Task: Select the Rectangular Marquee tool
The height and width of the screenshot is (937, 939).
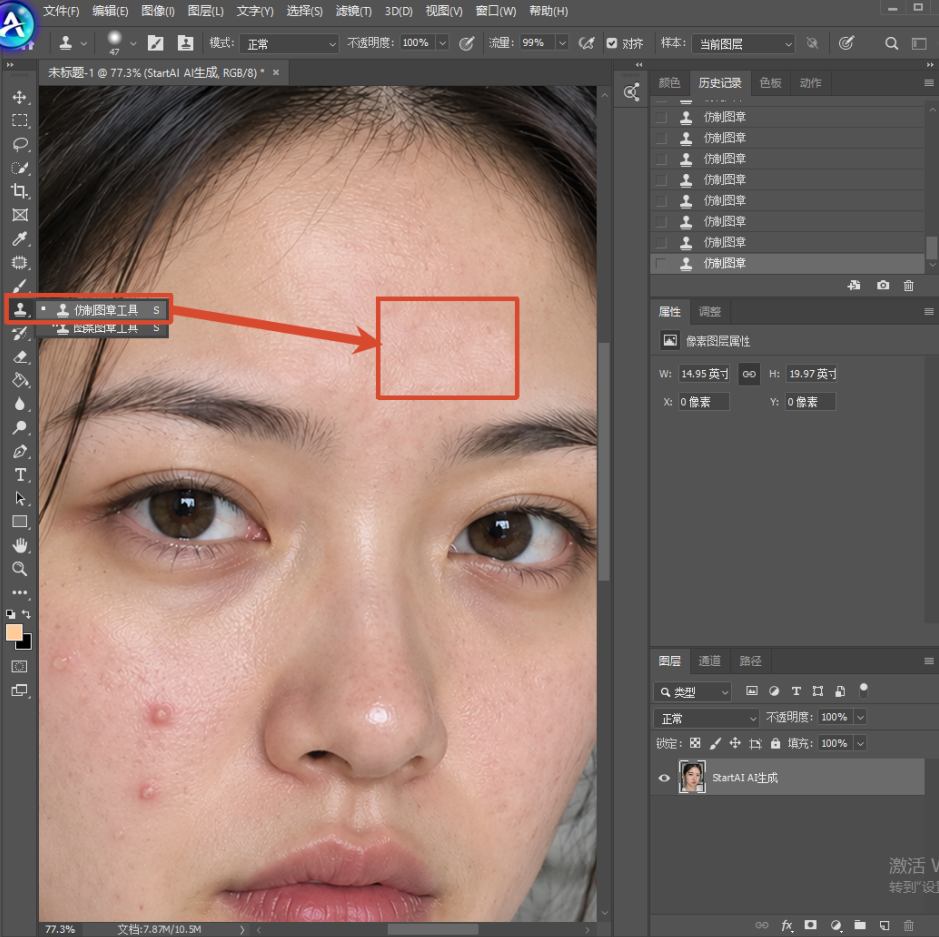Action: (20, 120)
